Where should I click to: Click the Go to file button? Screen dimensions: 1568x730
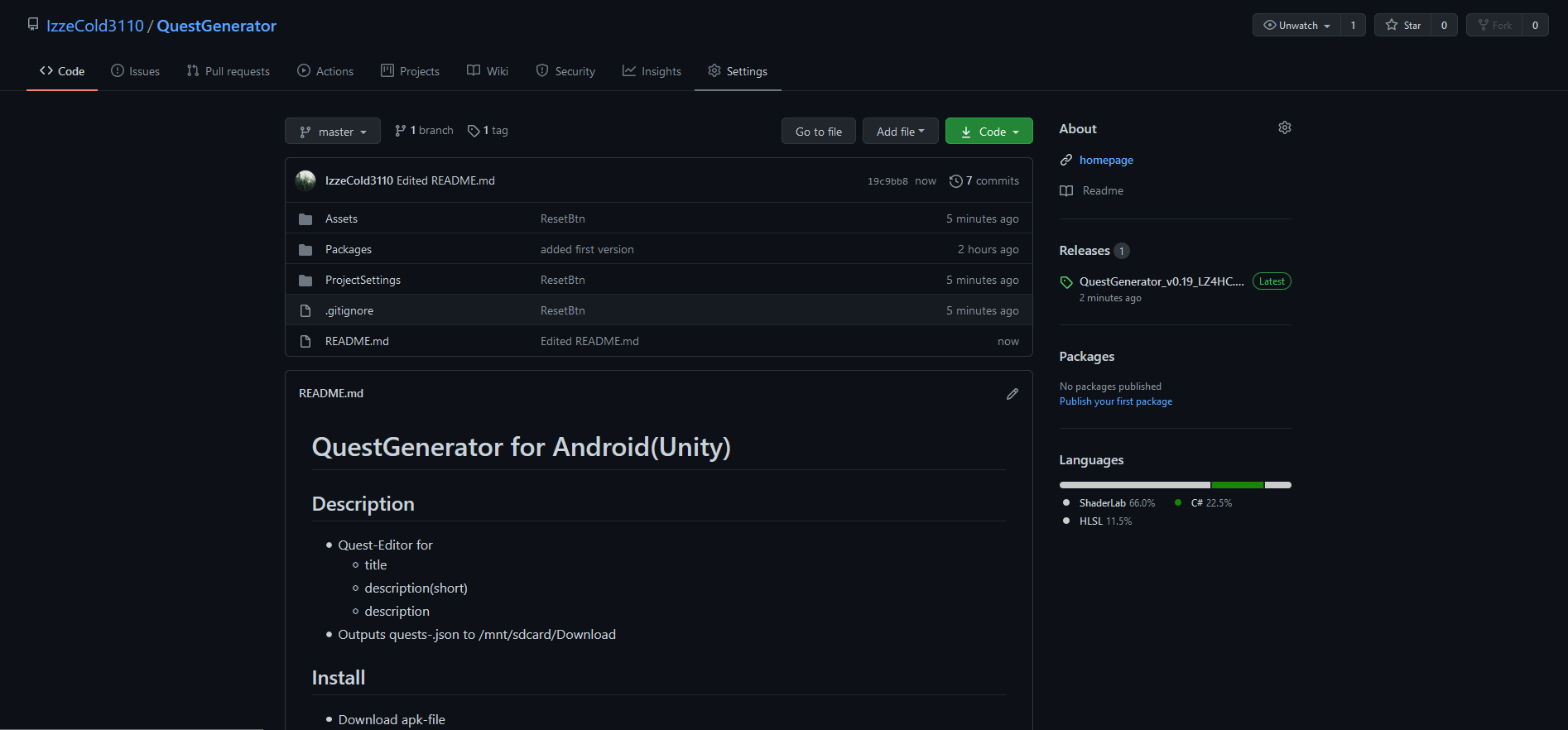pos(818,132)
